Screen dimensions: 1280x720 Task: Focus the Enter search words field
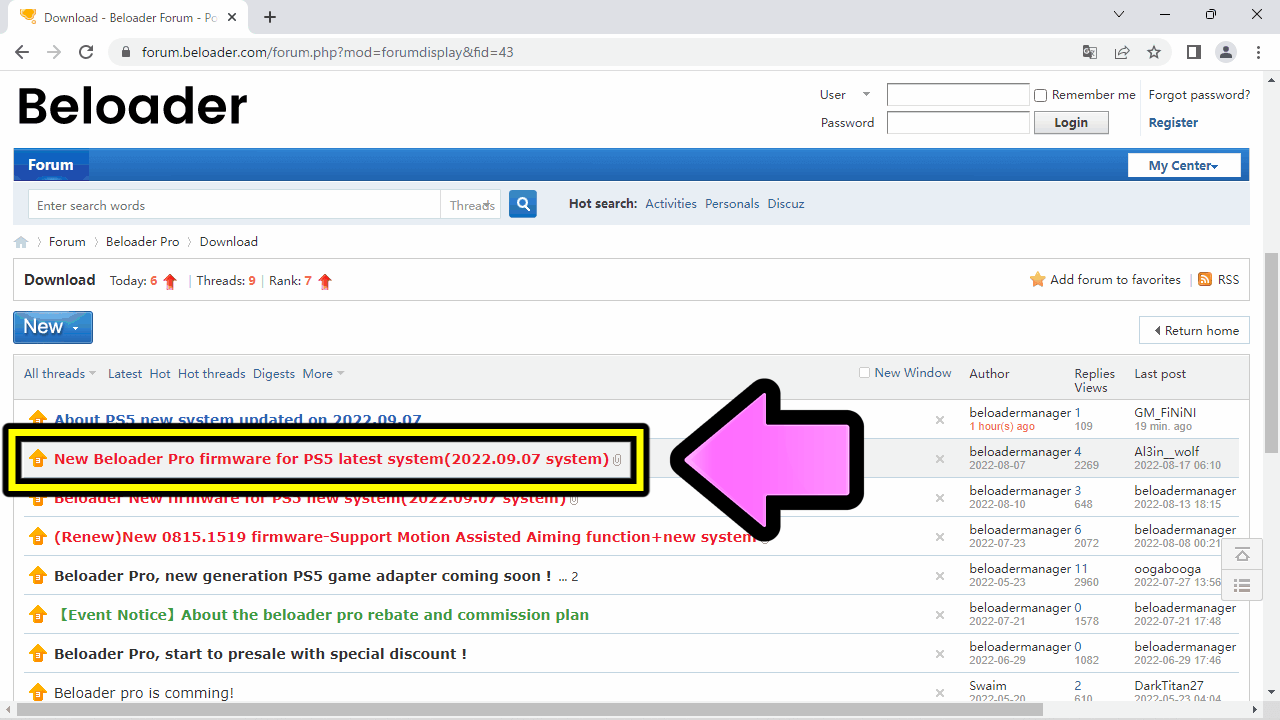(234, 205)
